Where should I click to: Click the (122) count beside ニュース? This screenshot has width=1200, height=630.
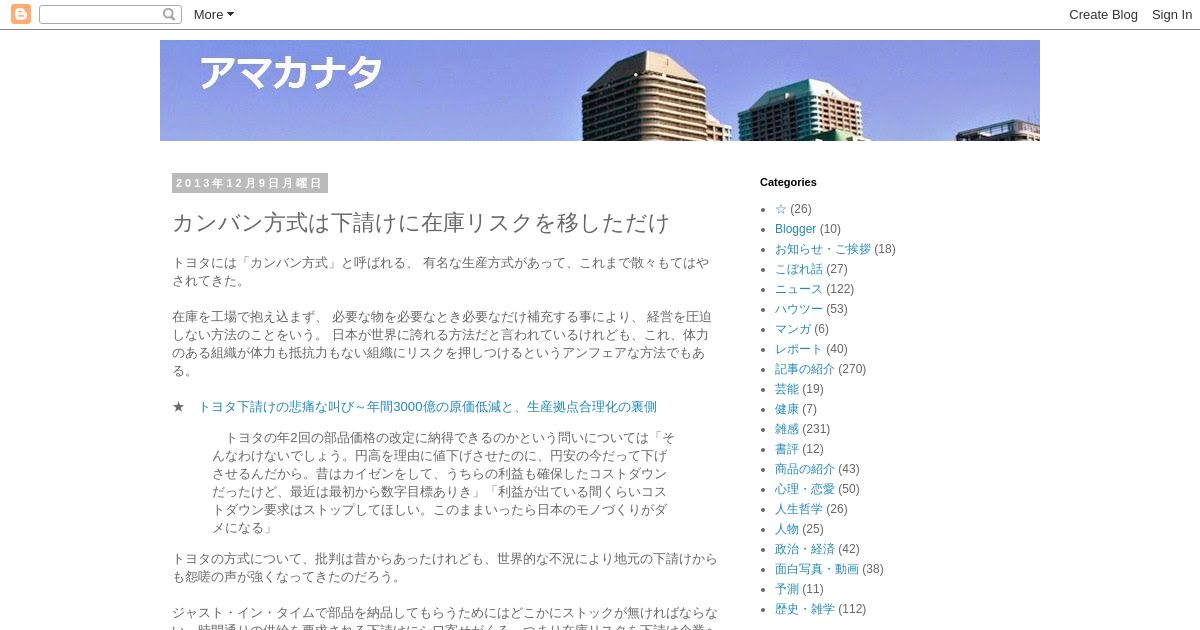click(840, 289)
